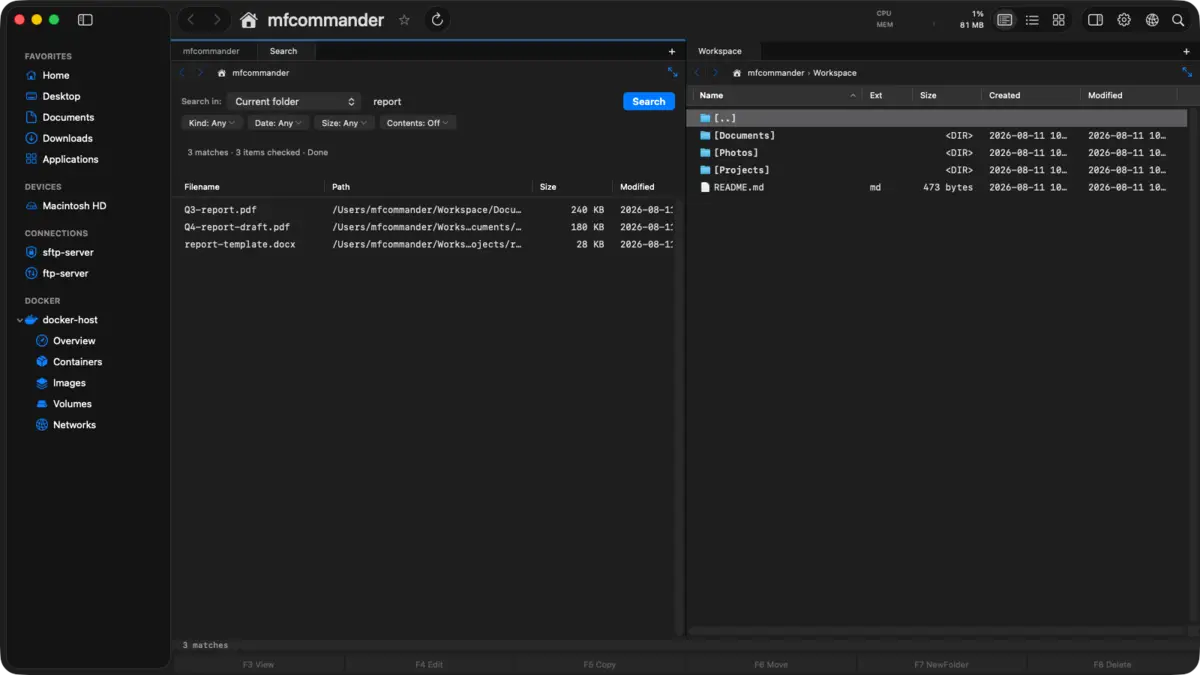Sort the right pane by Created column
Viewport: 1200px width, 675px height.
tap(1031, 95)
